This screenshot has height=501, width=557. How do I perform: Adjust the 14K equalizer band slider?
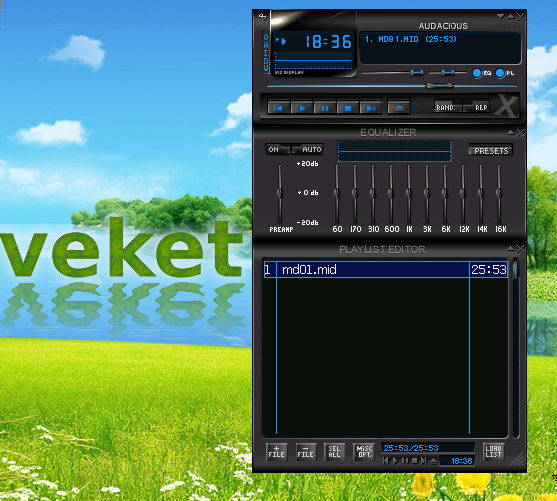[x=481, y=193]
